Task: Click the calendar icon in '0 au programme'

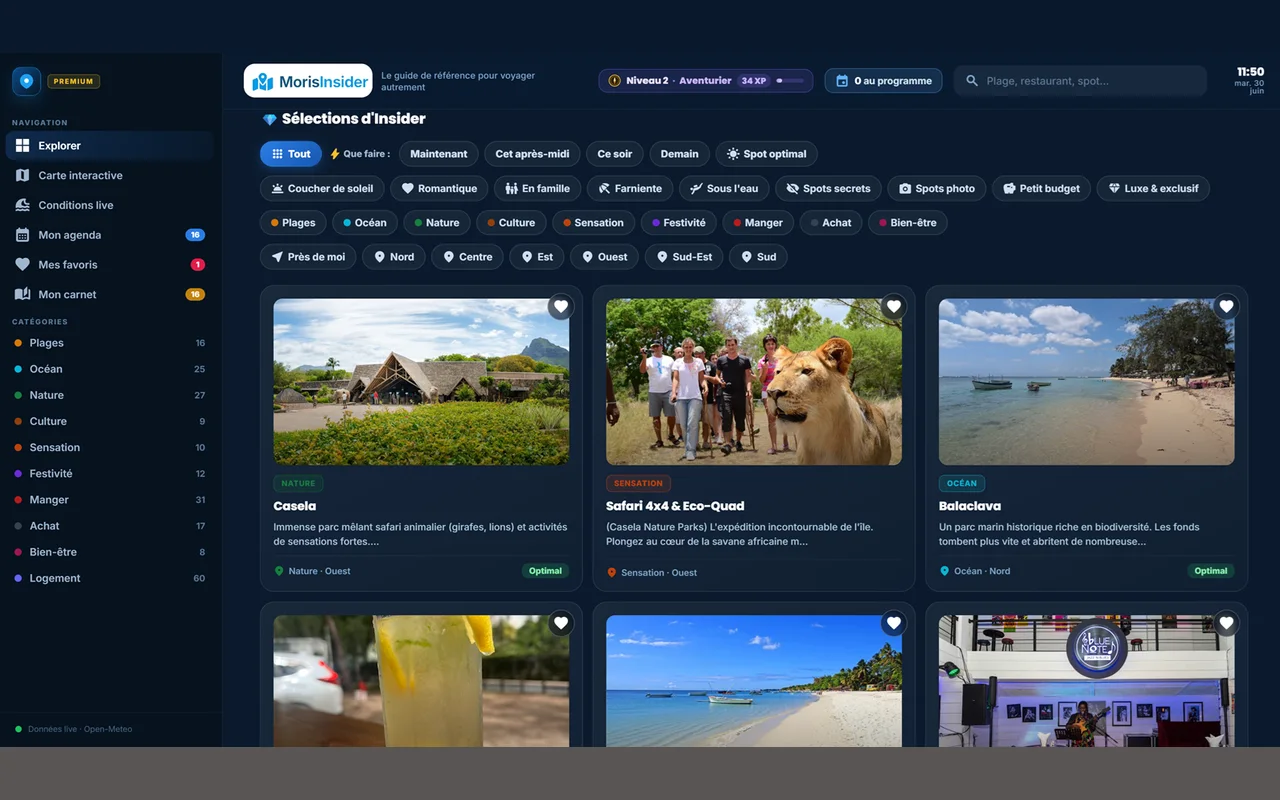Action: pyautogui.click(x=842, y=81)
